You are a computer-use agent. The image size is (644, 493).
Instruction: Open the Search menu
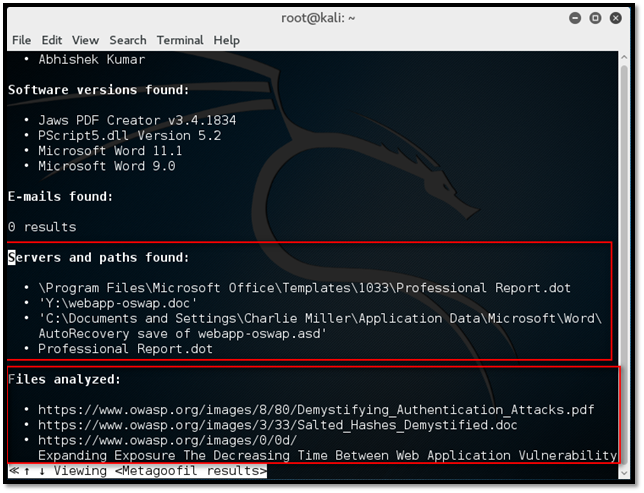[x=128, y=40]
